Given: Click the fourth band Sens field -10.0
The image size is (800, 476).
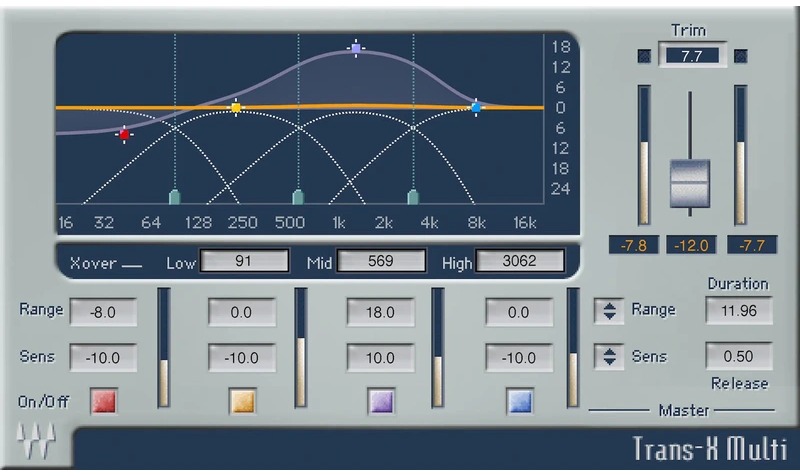Looking at the screenshot, I should pos(519,357).
